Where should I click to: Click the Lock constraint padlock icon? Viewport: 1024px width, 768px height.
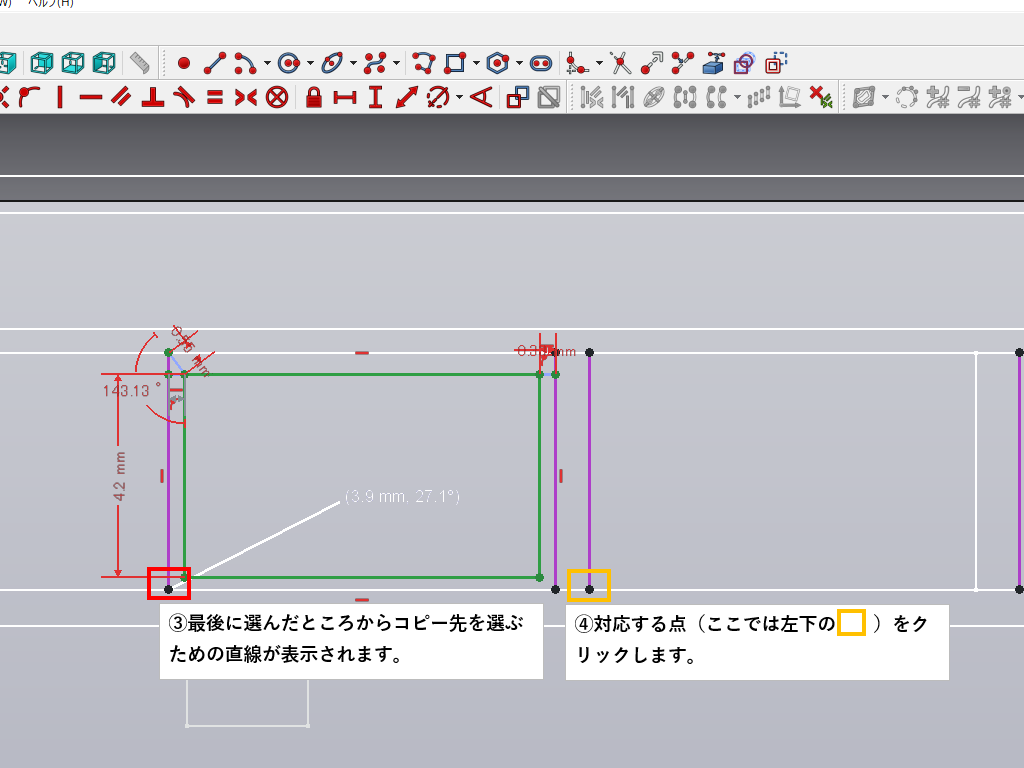pos(314,97)
